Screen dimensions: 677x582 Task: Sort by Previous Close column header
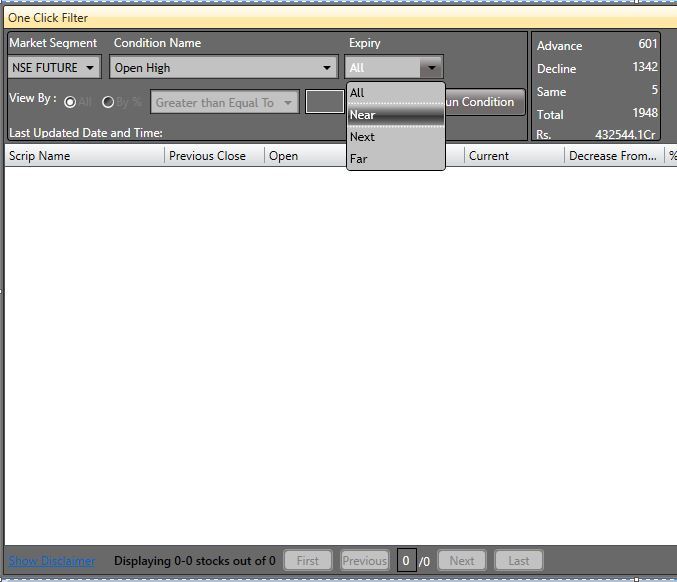[214, 156]
